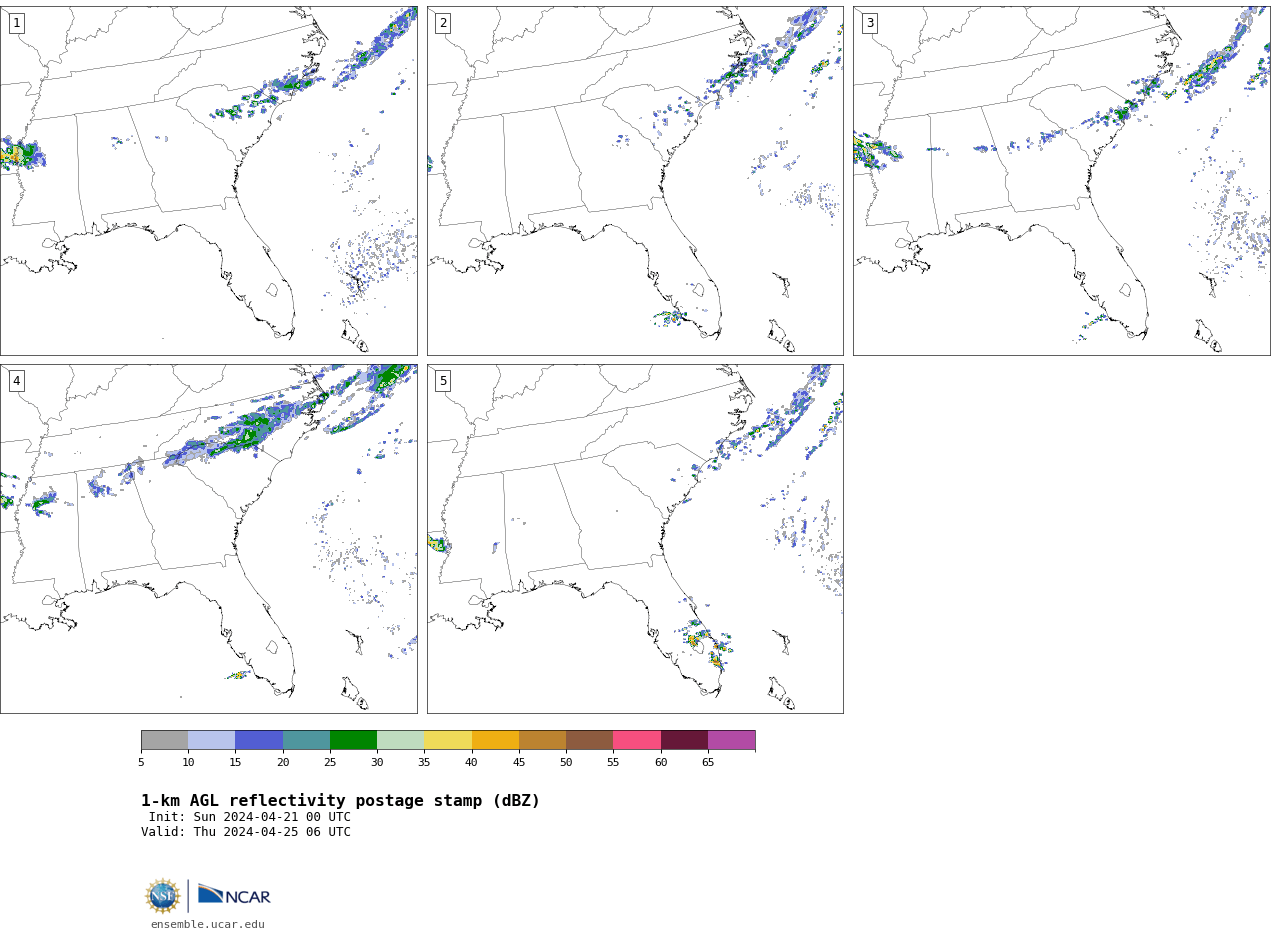Click the gray 5-10 dBZ color swatch

coord(164,740)
